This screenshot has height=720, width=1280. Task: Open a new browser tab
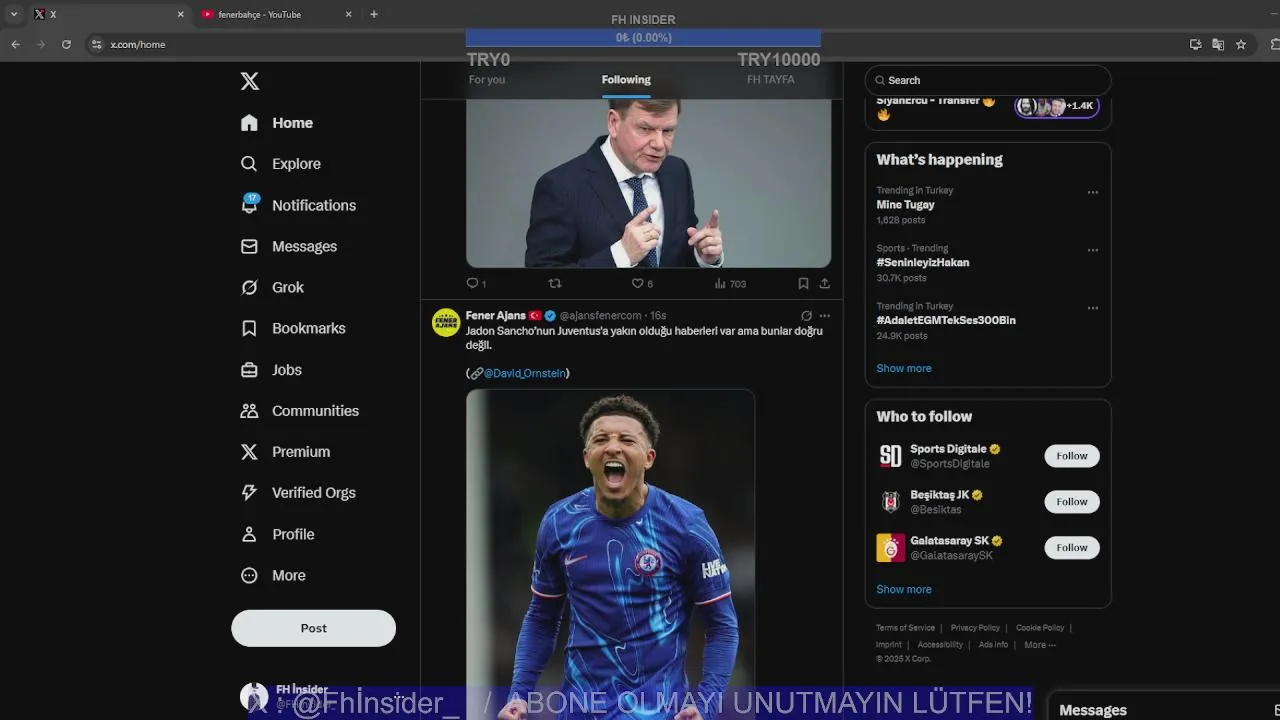[x=374, y=14]
